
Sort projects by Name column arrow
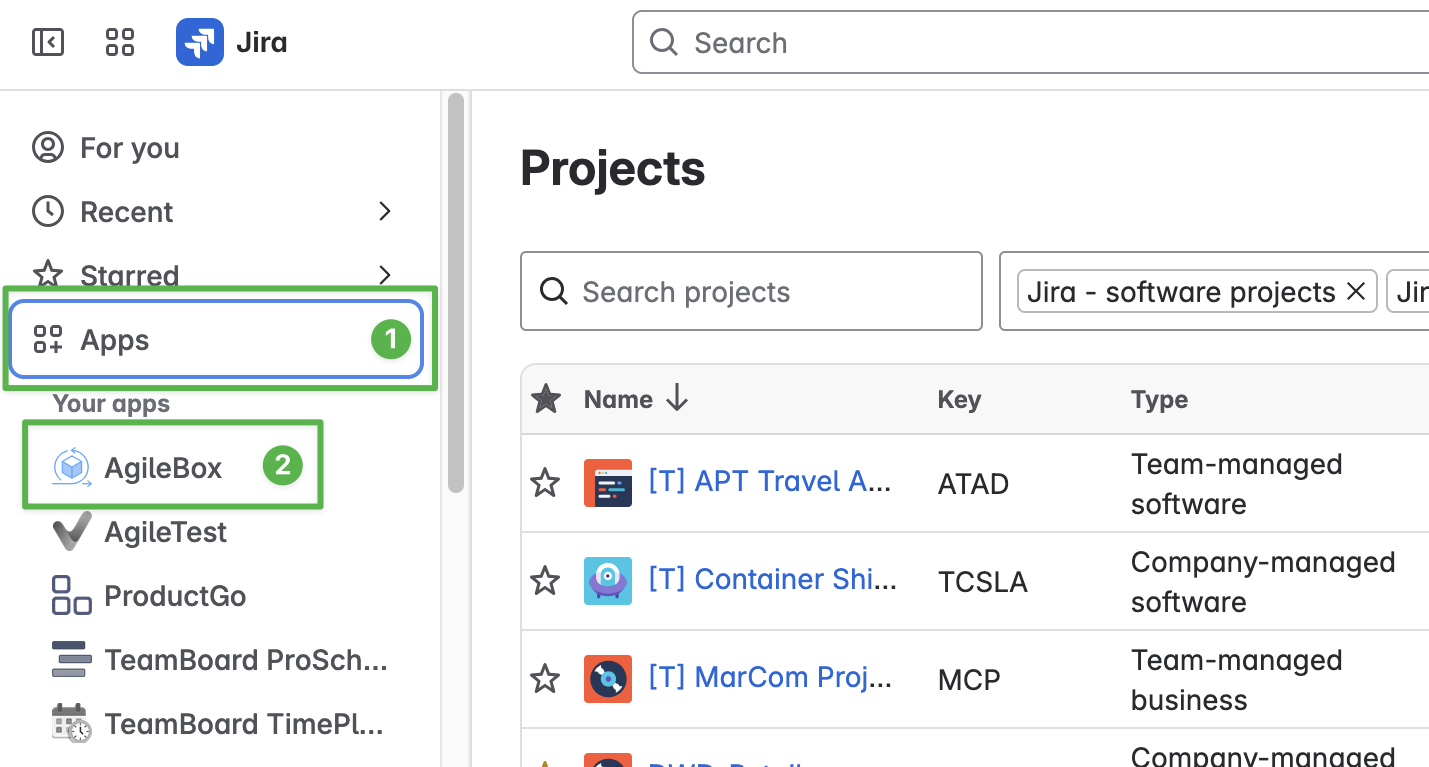pyautogui.click(x=677, y=399)
